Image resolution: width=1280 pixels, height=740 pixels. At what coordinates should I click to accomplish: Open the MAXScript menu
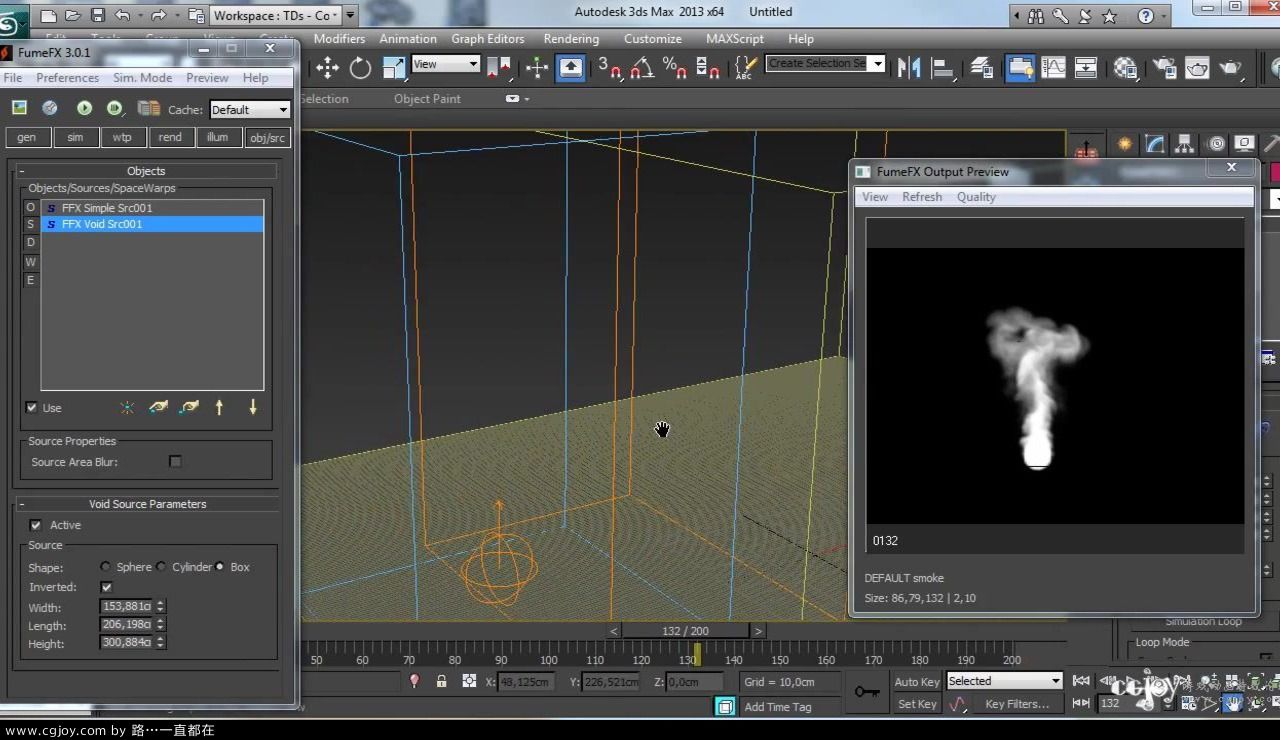coord(736,39)
